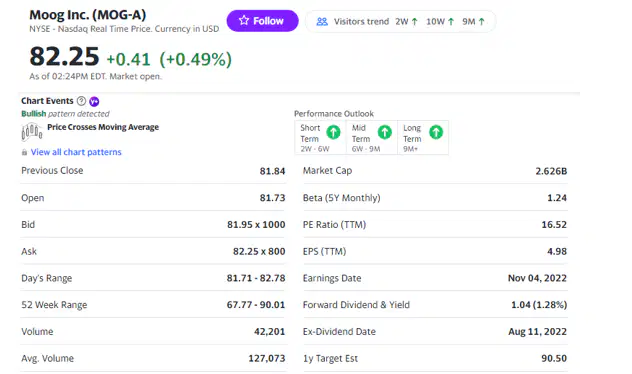Click the Ask value 82.25 x 800
Screen dimensions: 632x374
point(259,251)
